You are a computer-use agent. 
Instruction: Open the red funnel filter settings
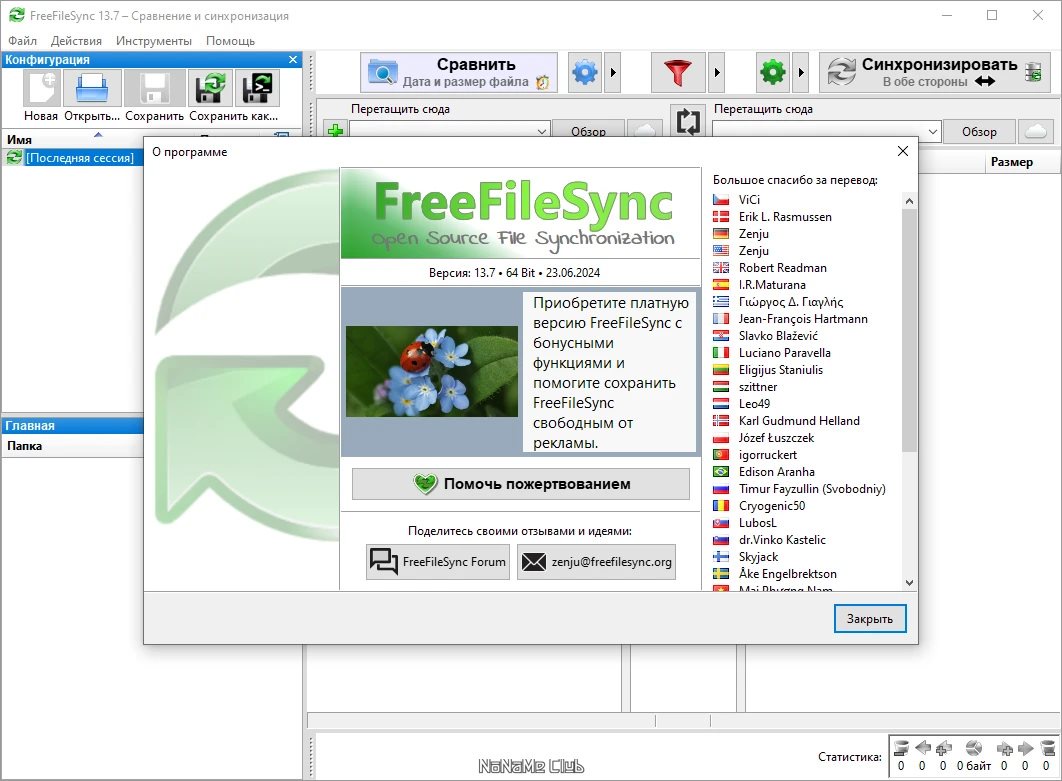pos(678,72)
